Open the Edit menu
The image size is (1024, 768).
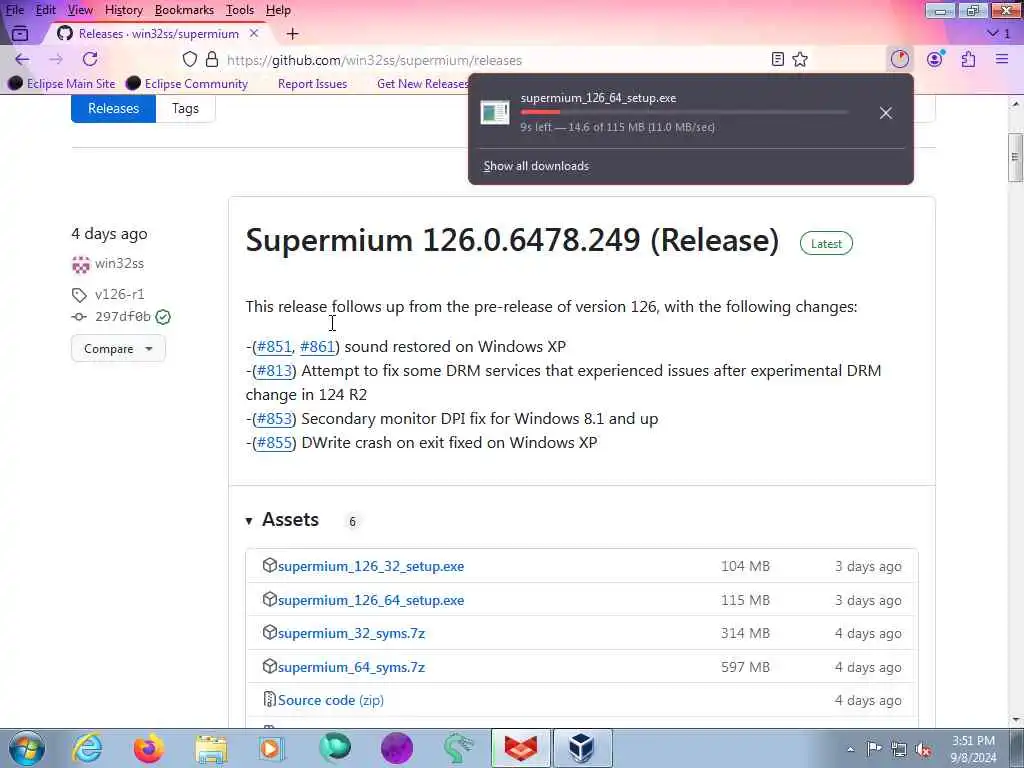(45, 10)
